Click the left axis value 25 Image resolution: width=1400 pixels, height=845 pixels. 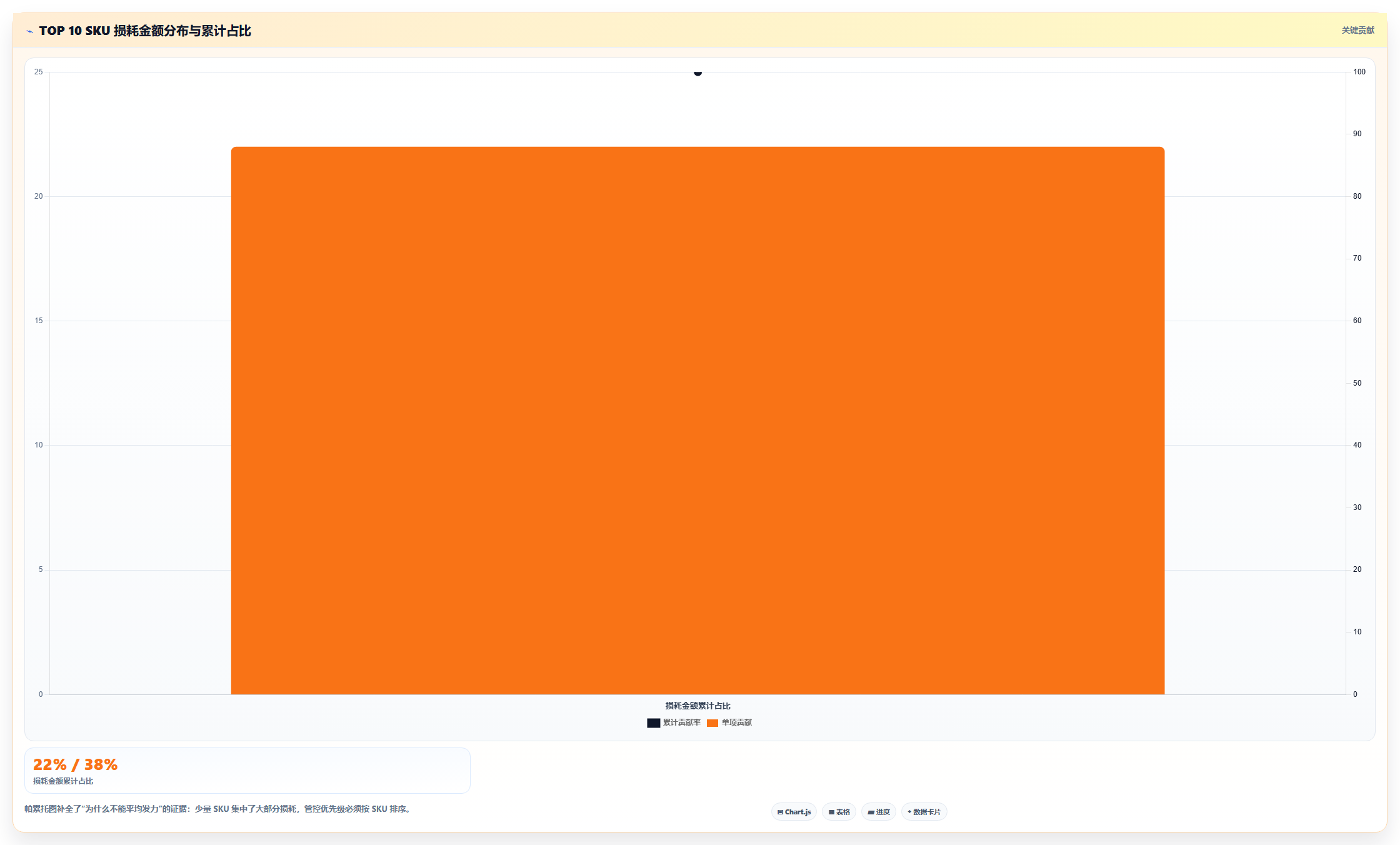point(39,72)
